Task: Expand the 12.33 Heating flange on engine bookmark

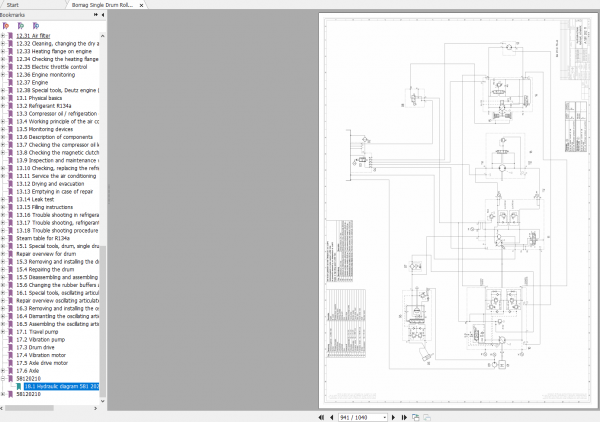Action: click(x=3, y=51)
